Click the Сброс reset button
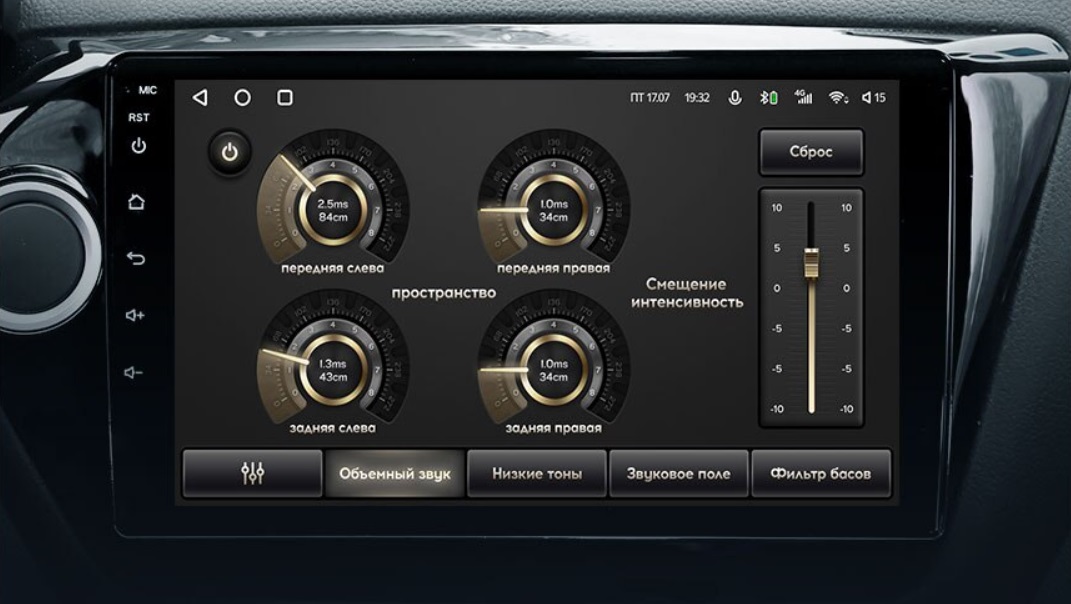The width and height of the screenshot is (1071, 604). tap(811, 152)
